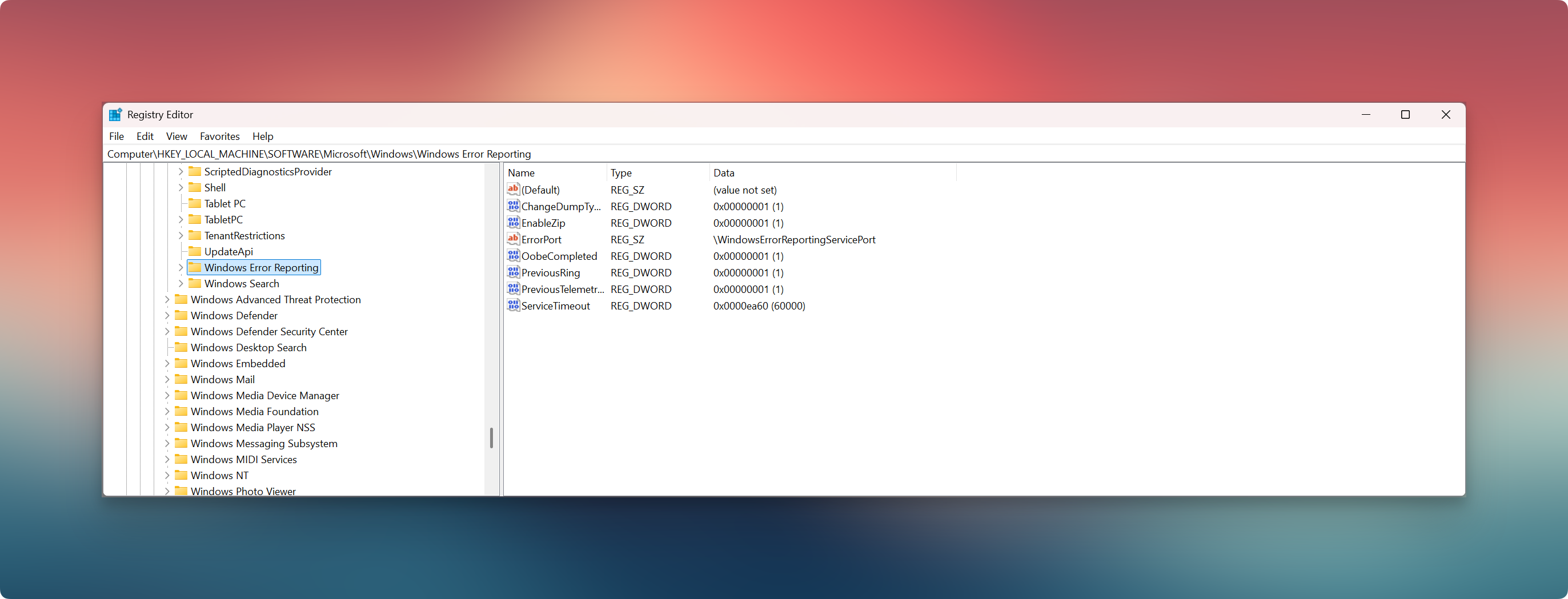1568x599 pixels.
Task: Expand the Windows Embedded key chevron
Action: 167,363
